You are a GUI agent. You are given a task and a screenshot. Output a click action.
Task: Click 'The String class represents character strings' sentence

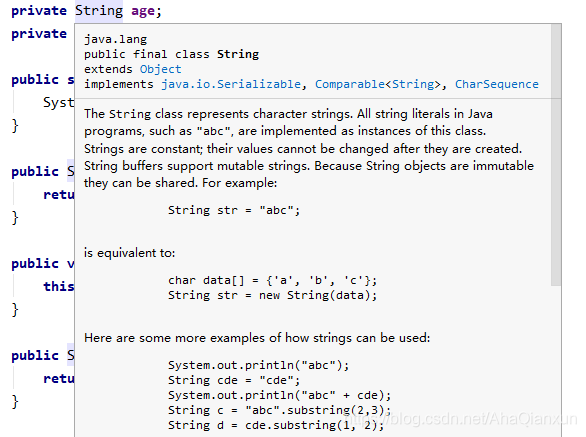click(x=218, y=114)
